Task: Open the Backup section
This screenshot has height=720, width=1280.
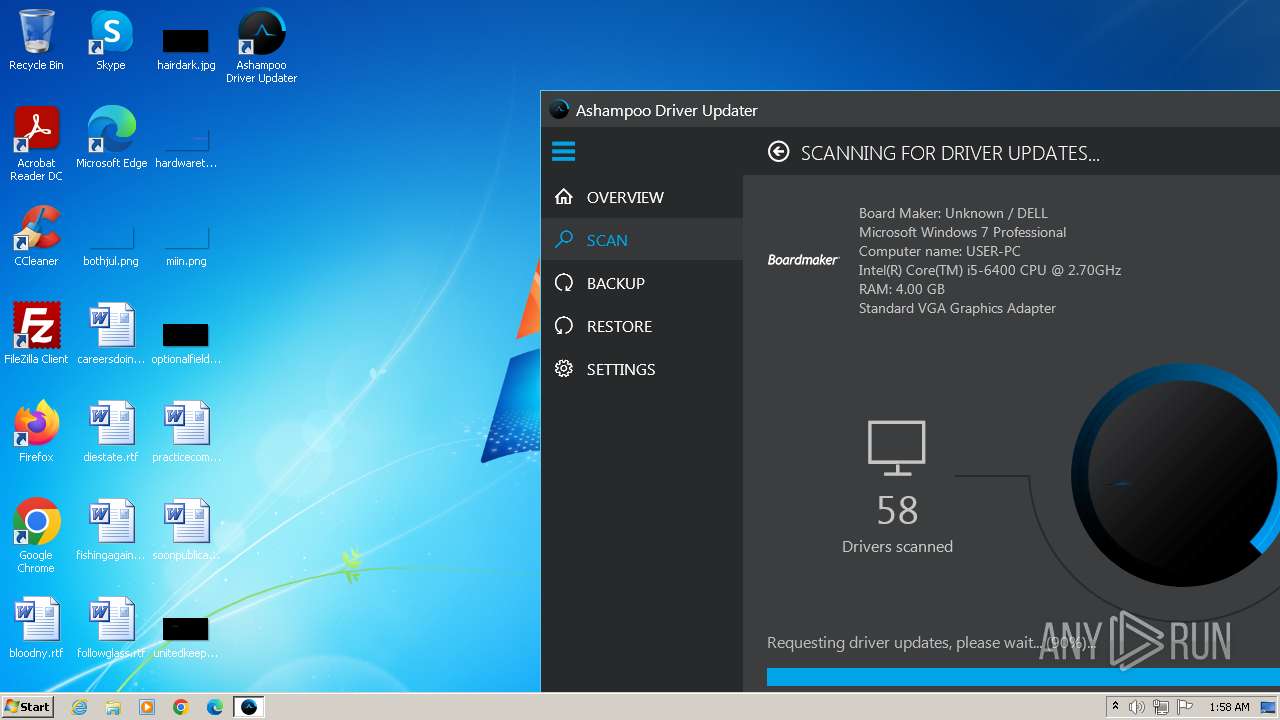Action: [642, 283]
